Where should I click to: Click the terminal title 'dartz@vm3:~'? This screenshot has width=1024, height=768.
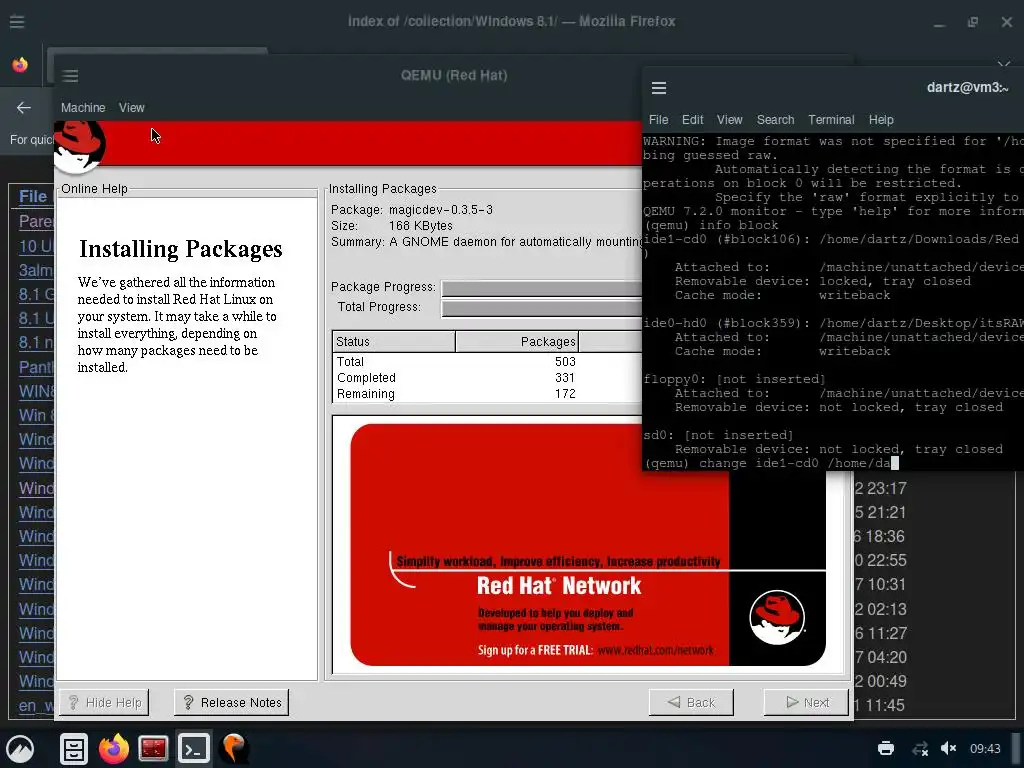(967, 88)
